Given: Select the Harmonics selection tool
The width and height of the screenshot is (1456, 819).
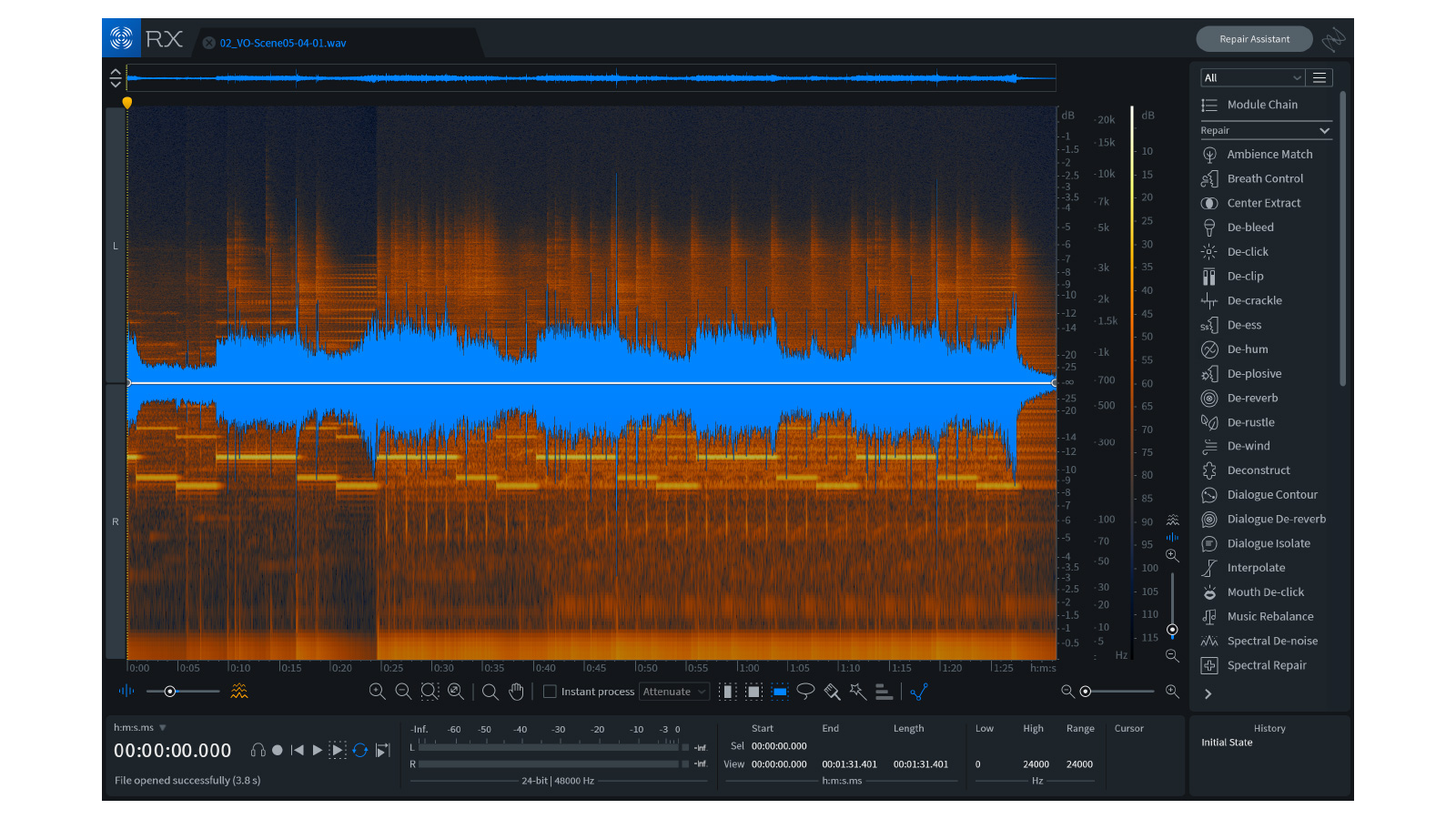Looking at the screenshot, I should [884, 692].
